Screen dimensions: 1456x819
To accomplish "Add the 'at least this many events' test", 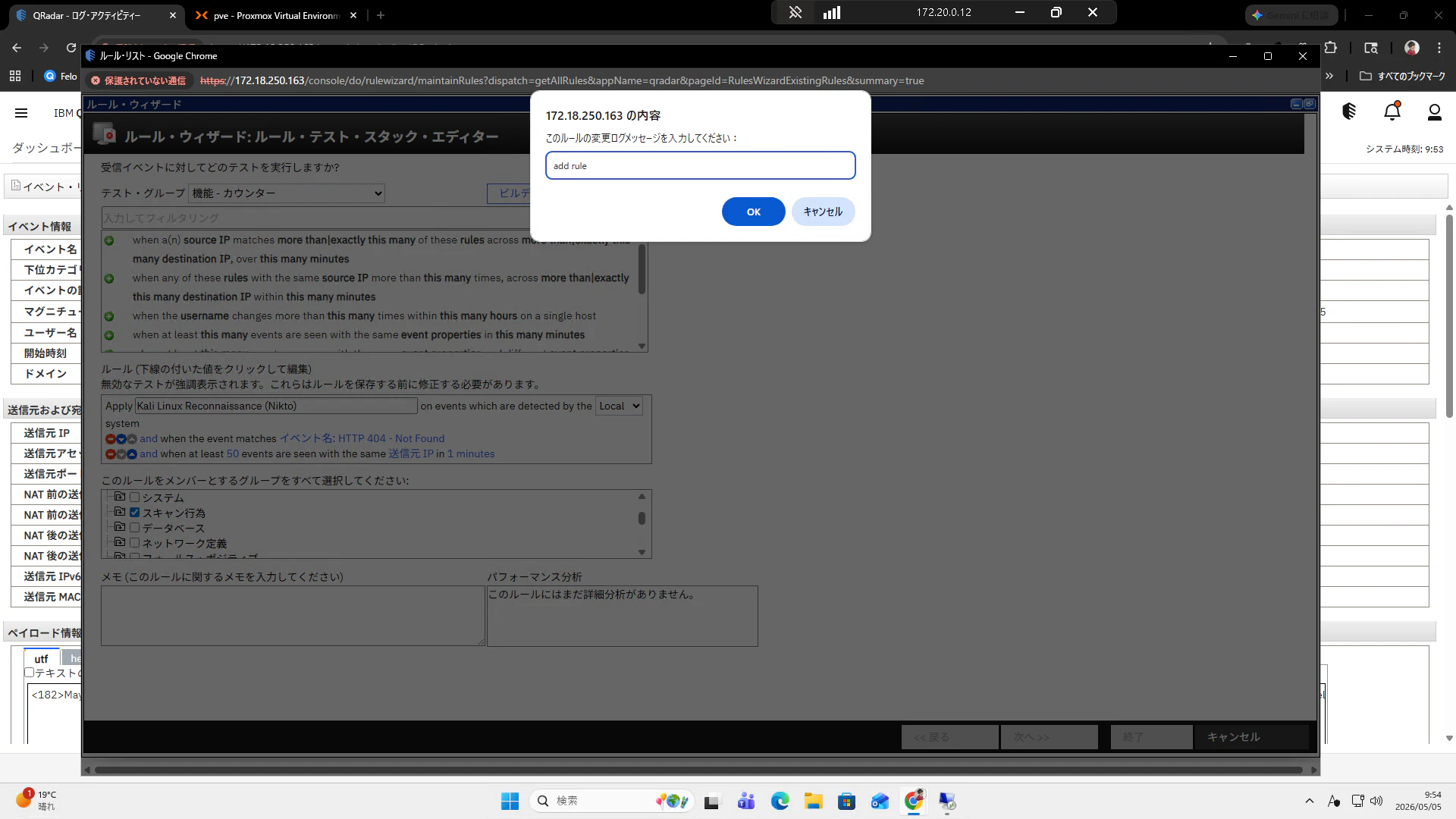I will [x=109, y=335].
